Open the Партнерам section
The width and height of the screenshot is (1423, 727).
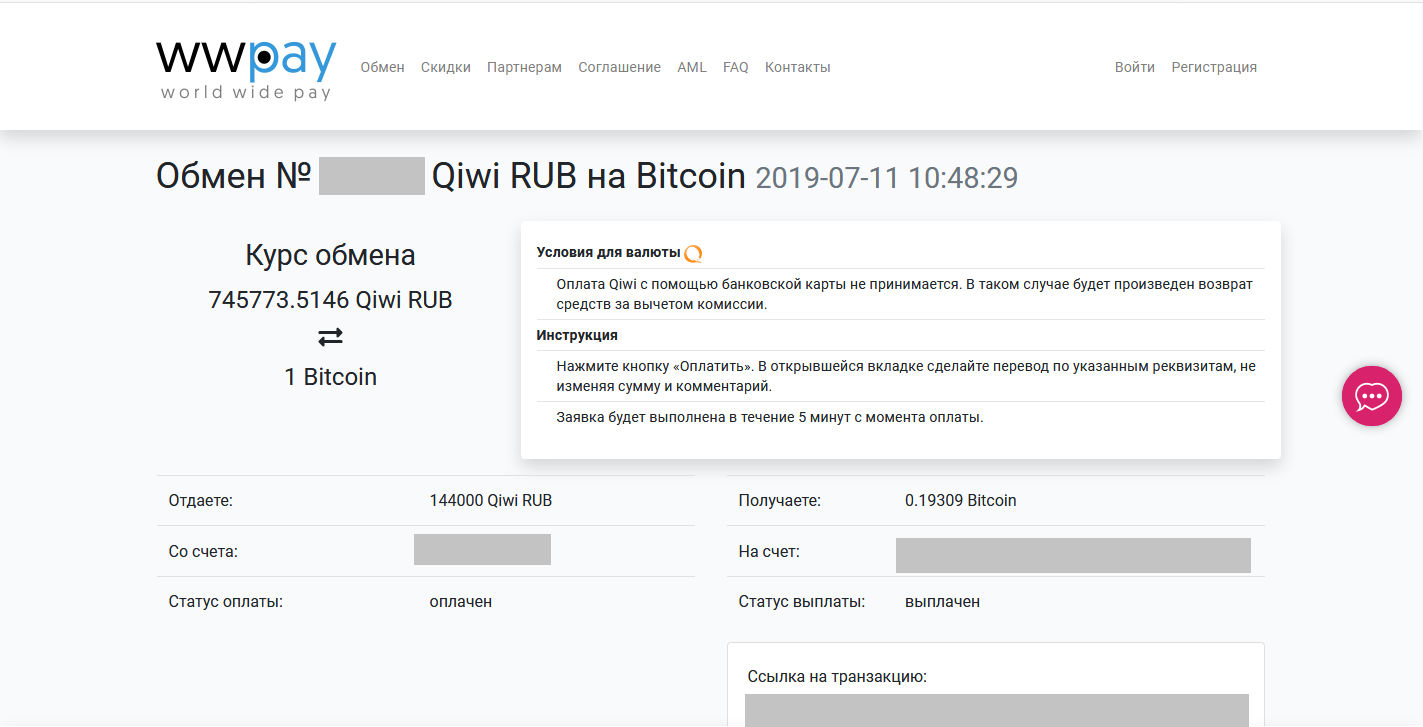[x=524, y=67]
